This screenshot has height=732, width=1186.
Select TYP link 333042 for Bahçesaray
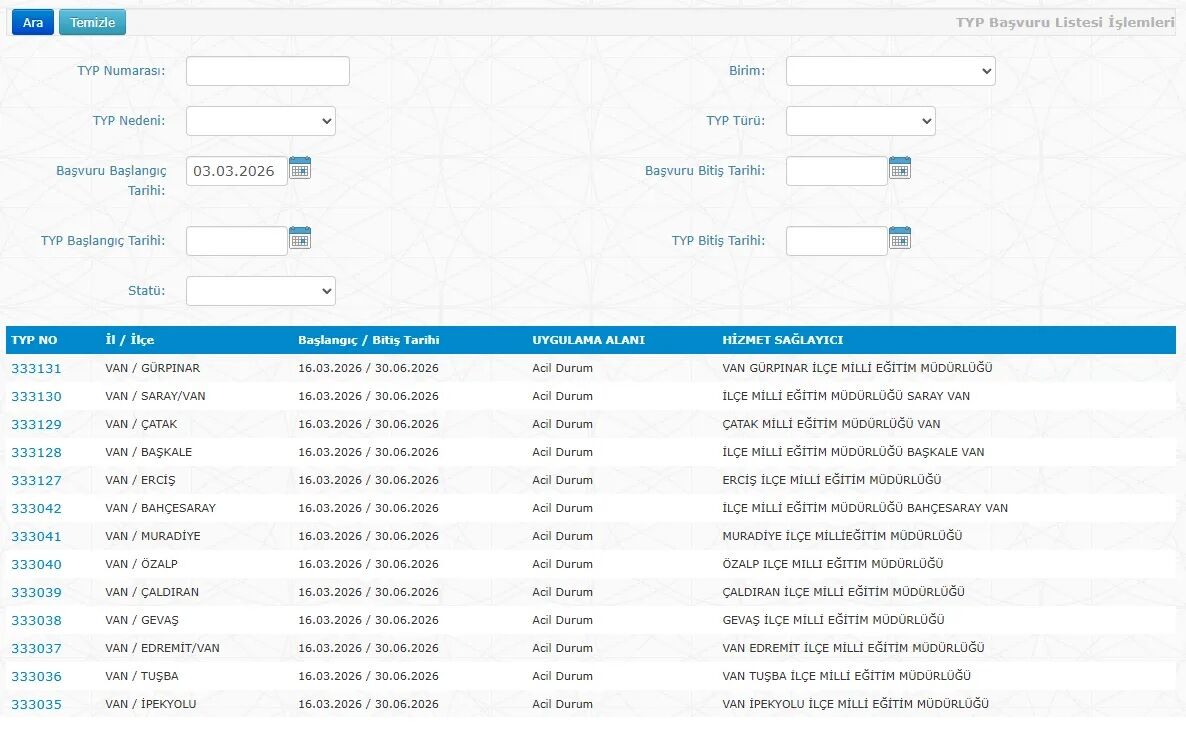[x=36, y=508]
